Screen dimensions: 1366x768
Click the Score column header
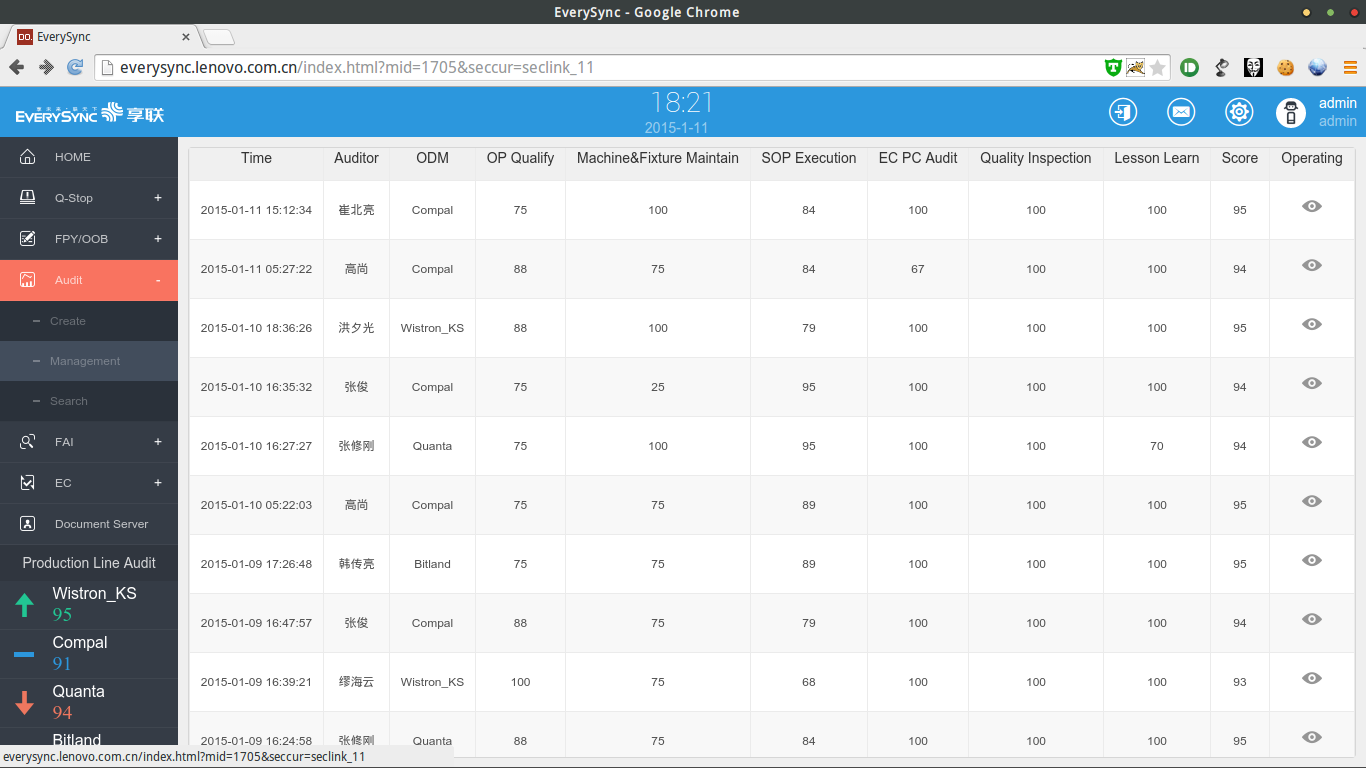tap(1240, 158)
